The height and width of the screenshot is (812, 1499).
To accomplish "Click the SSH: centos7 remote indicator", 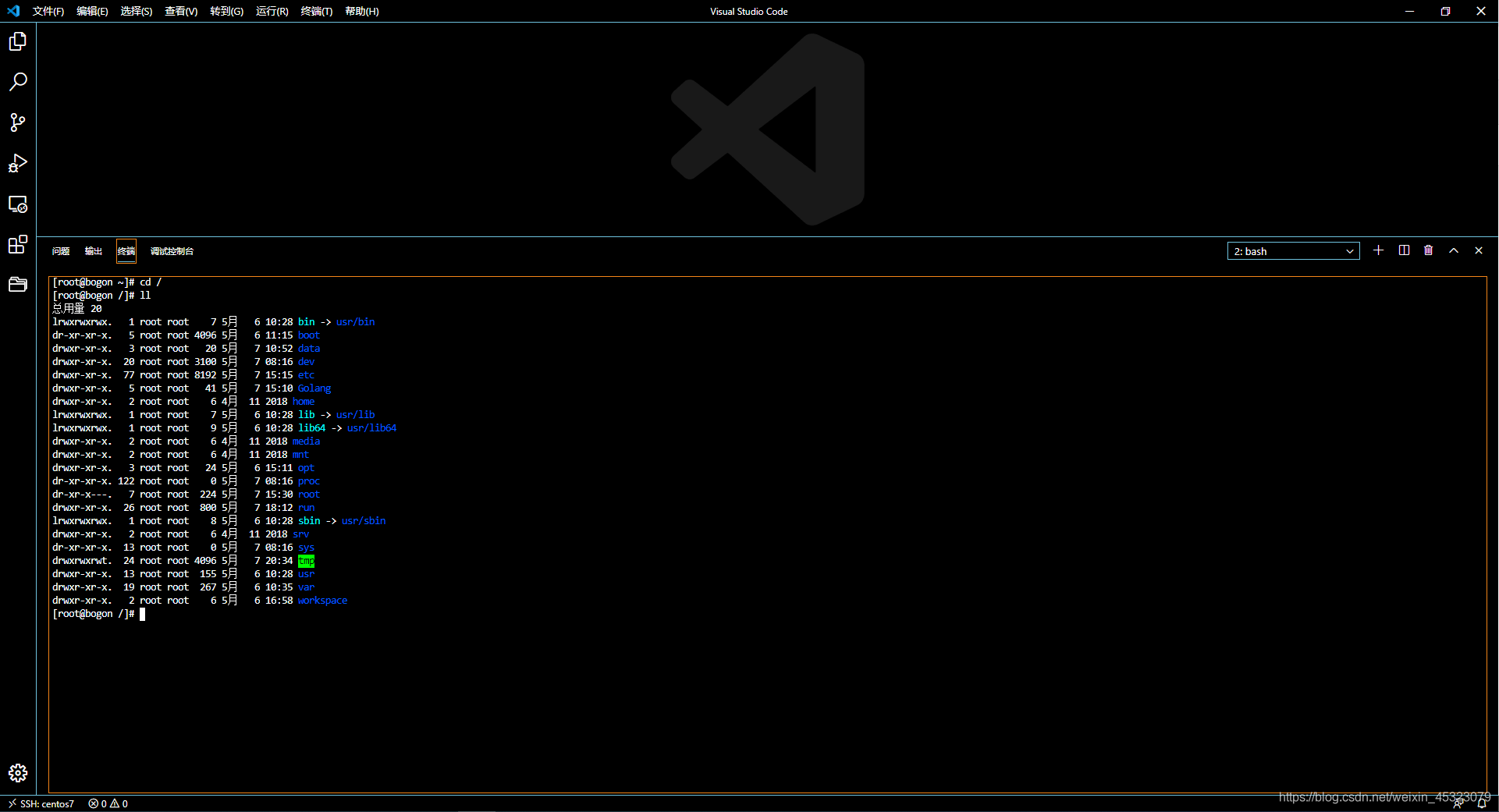I will 41,803.
